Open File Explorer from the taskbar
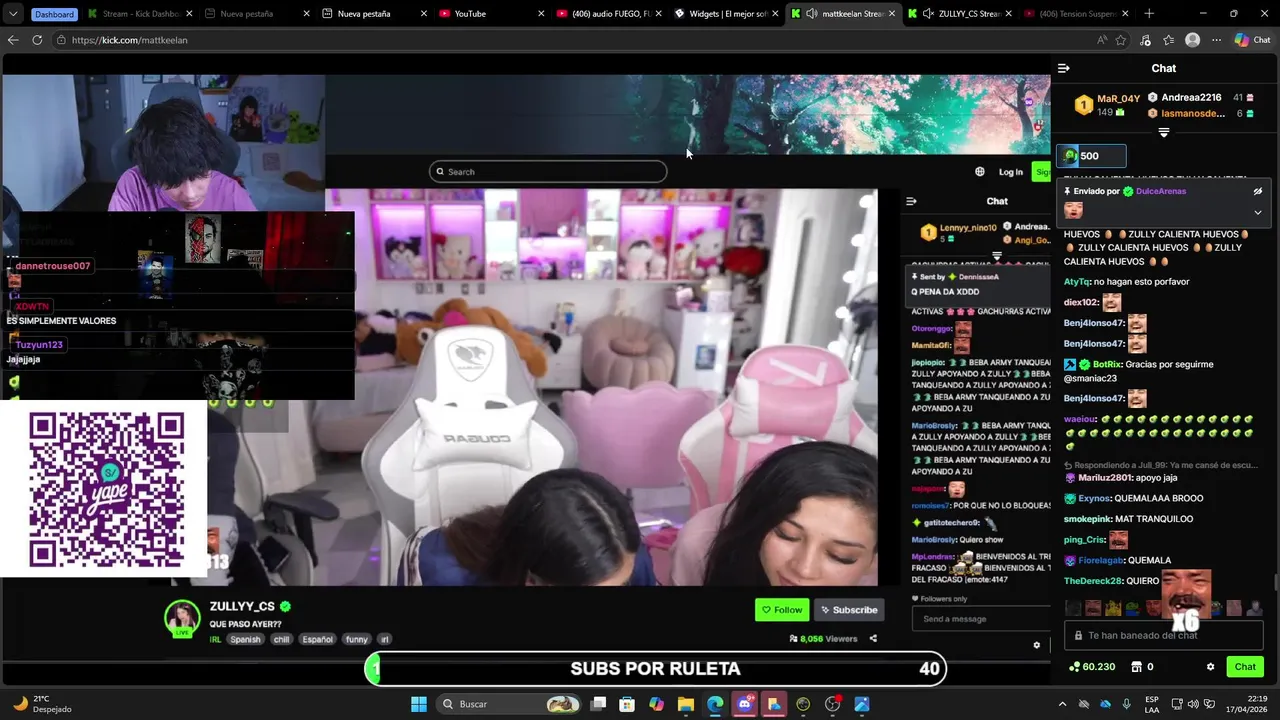 click(686, 704)
